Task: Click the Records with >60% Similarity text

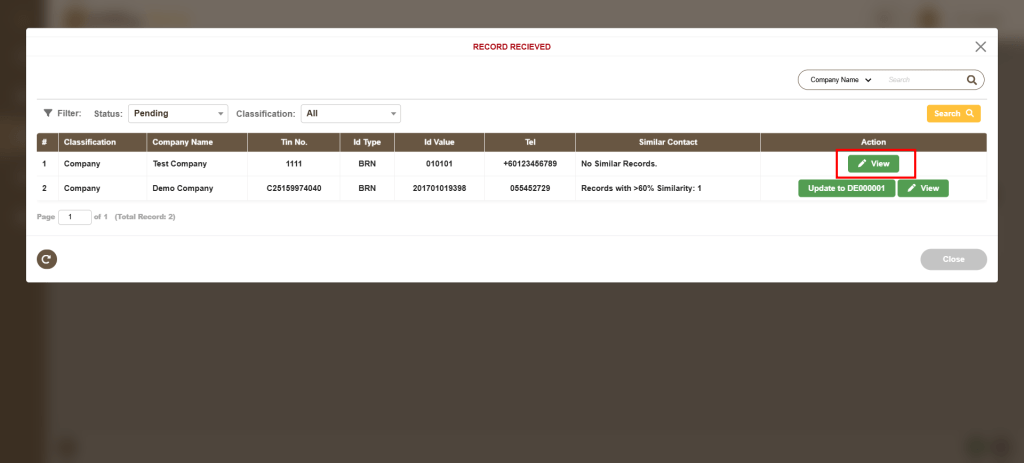Action: coord(638,188)
